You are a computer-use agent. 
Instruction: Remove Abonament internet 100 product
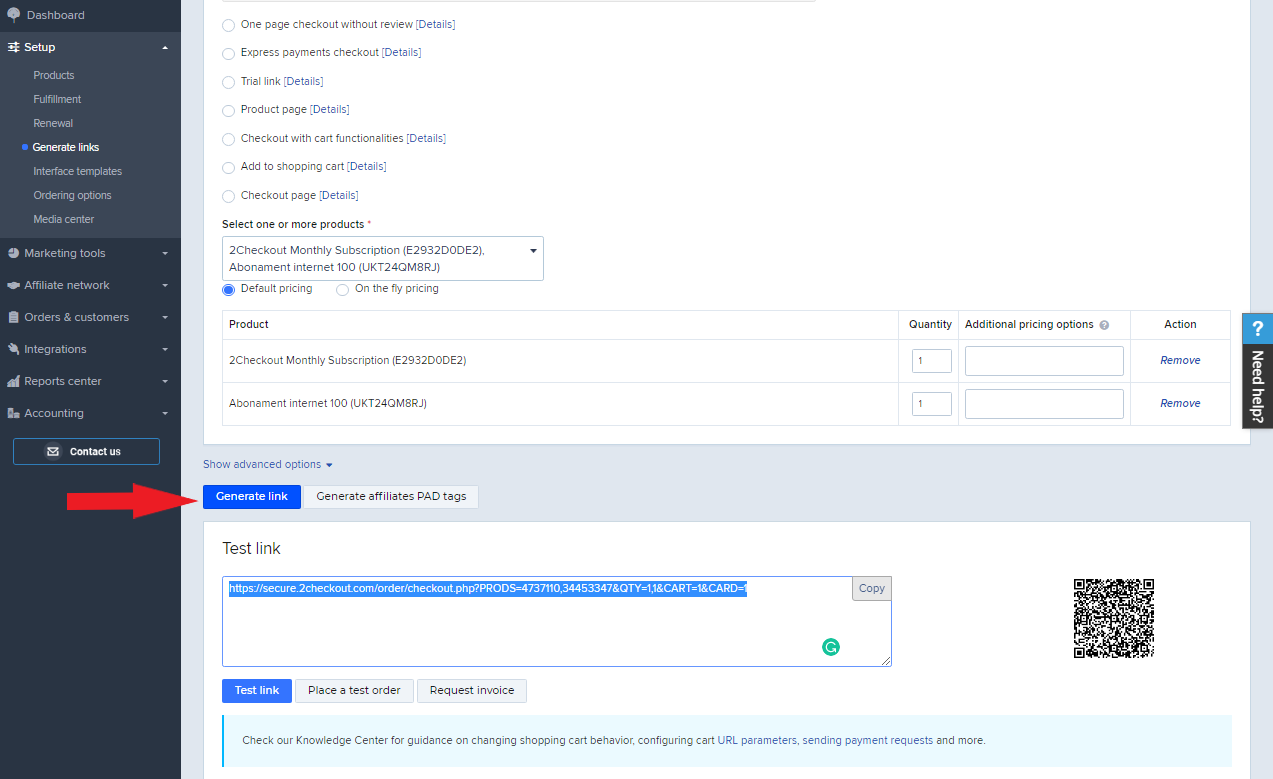pos(1180,403)
